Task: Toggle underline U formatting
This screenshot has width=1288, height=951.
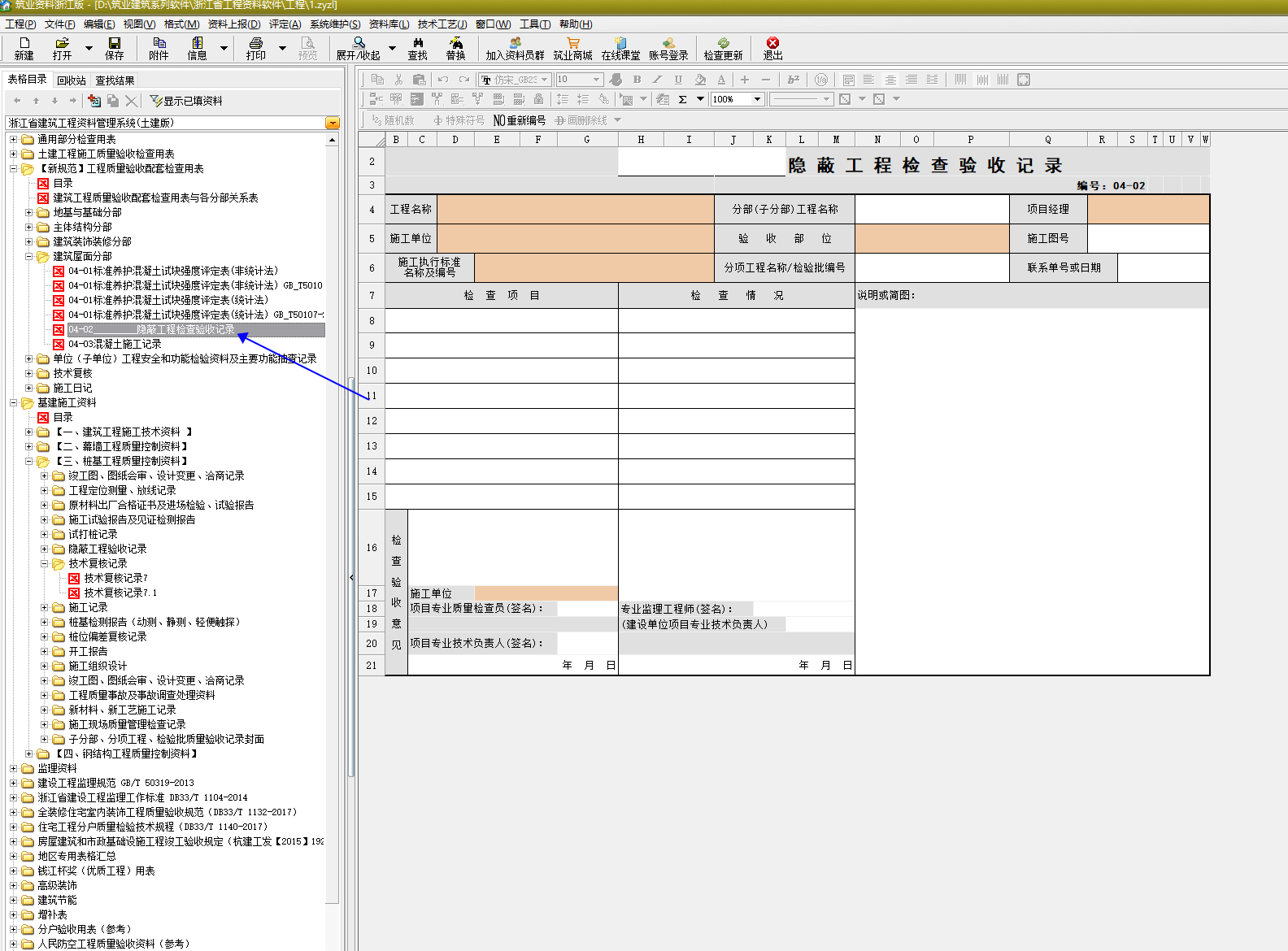Action: [x=678, y=80]
